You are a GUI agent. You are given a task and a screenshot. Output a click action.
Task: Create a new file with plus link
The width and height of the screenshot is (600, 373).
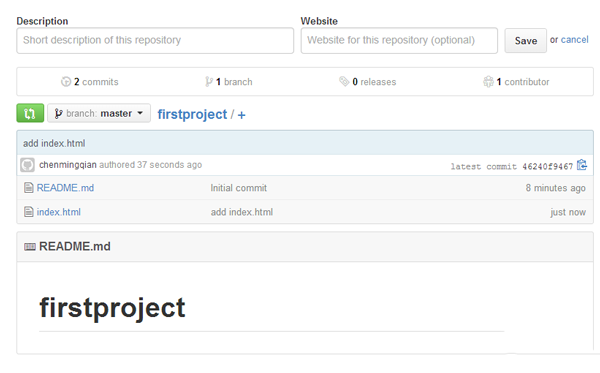click(x=241, y=115)
